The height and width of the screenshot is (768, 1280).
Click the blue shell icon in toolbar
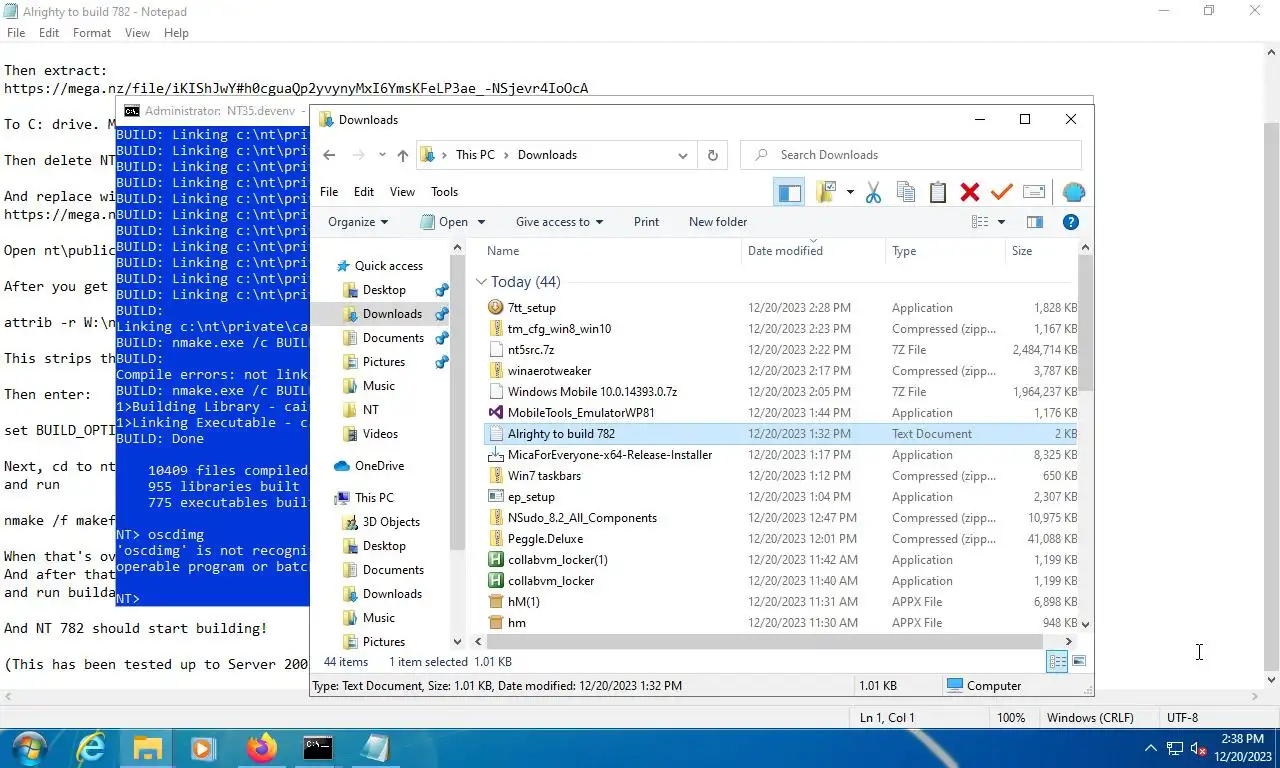1073,193
